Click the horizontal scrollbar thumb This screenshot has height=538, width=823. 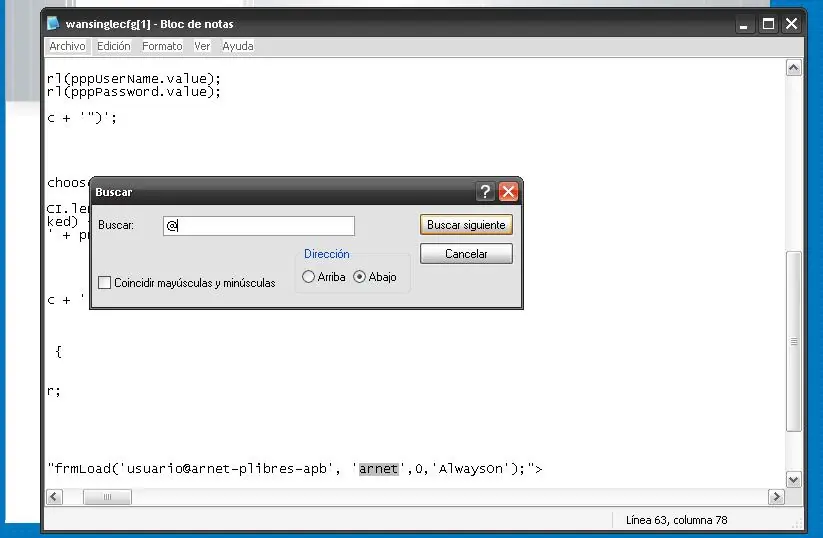107,497
